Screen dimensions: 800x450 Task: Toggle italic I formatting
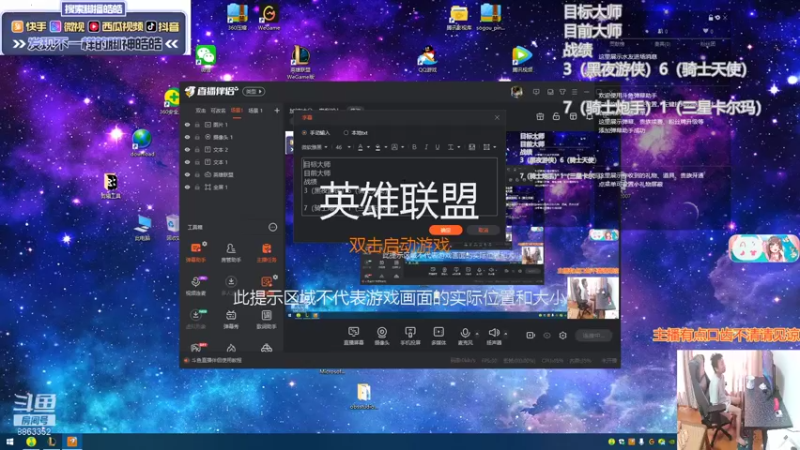tap(426, 147)
